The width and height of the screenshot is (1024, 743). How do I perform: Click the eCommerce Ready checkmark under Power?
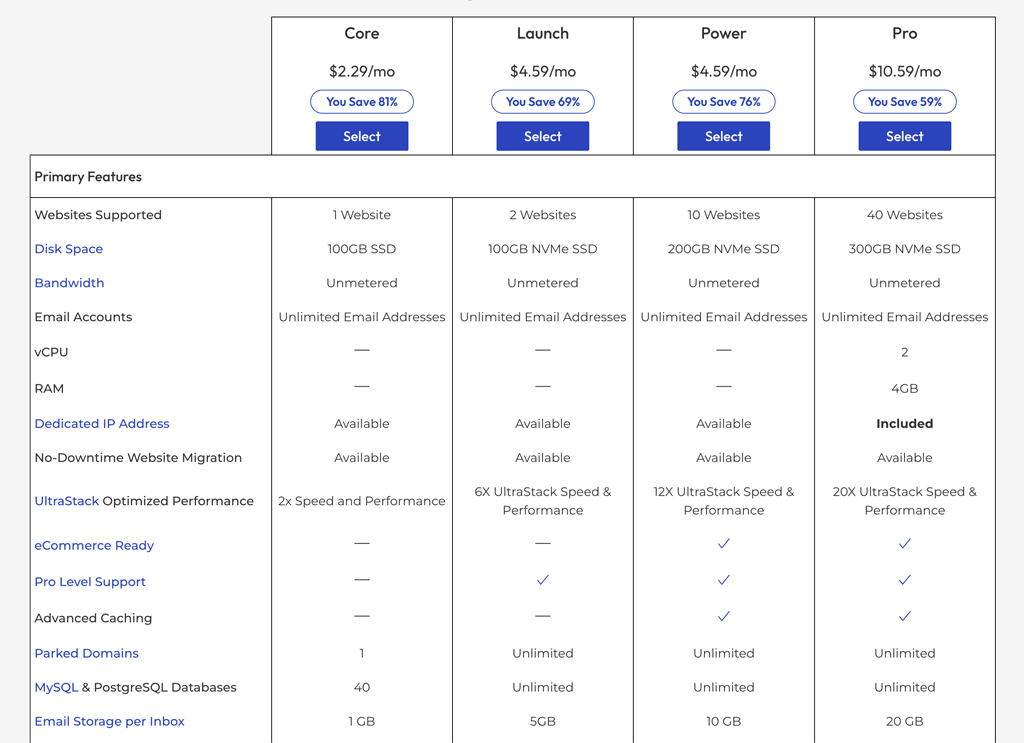pyautogui.click(x=723, y=544)
